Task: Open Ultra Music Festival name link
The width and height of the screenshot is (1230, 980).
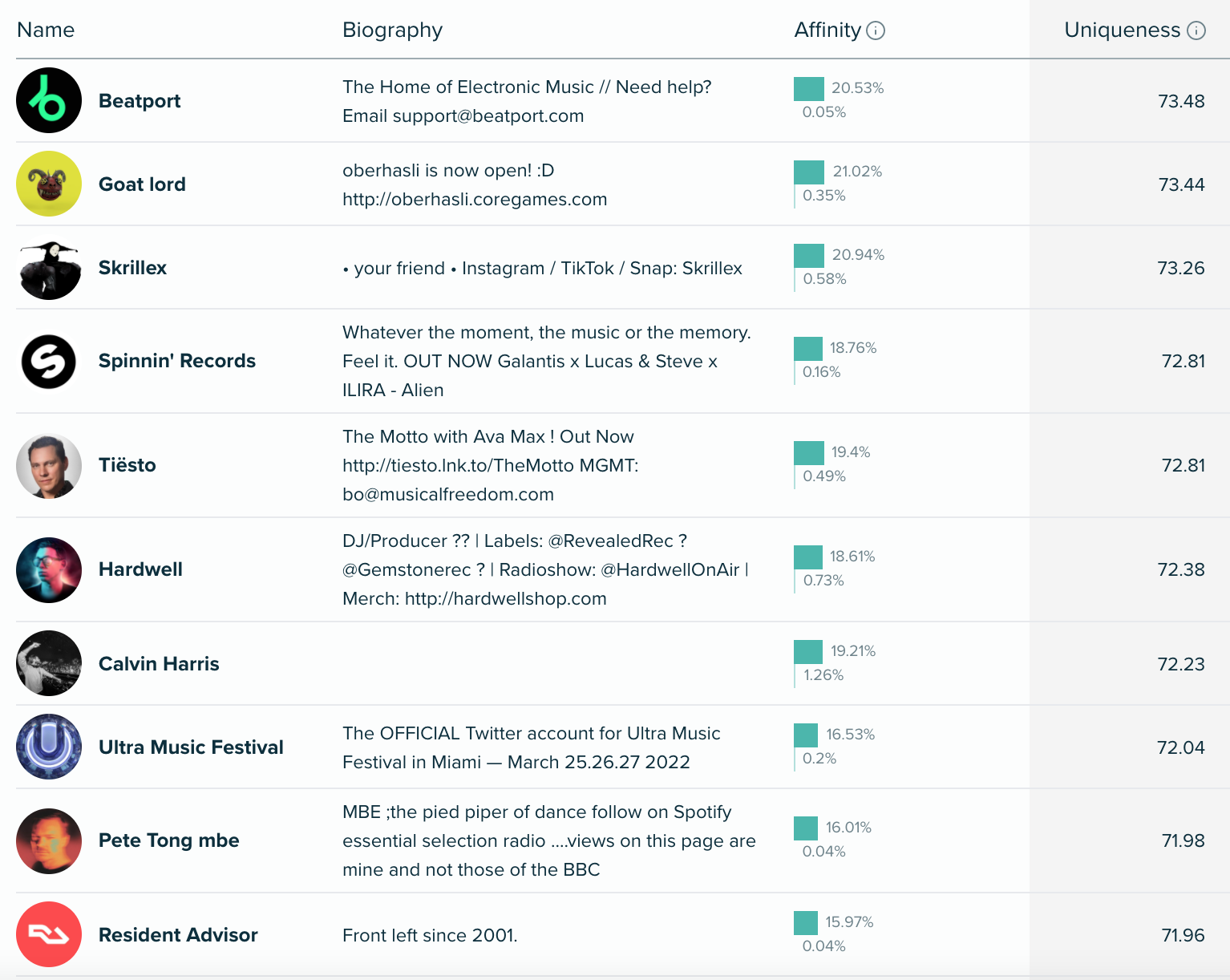Action: click(x=191, y=747)
